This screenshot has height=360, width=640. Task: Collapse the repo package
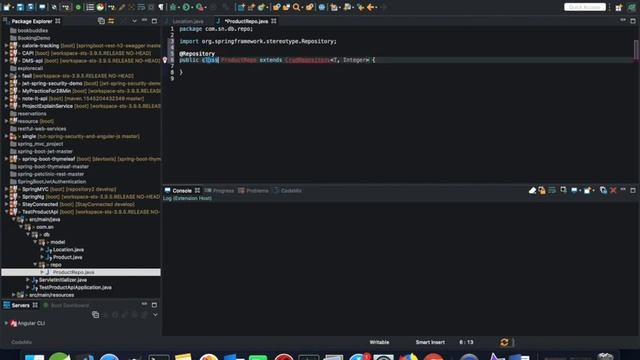point(36,264)
